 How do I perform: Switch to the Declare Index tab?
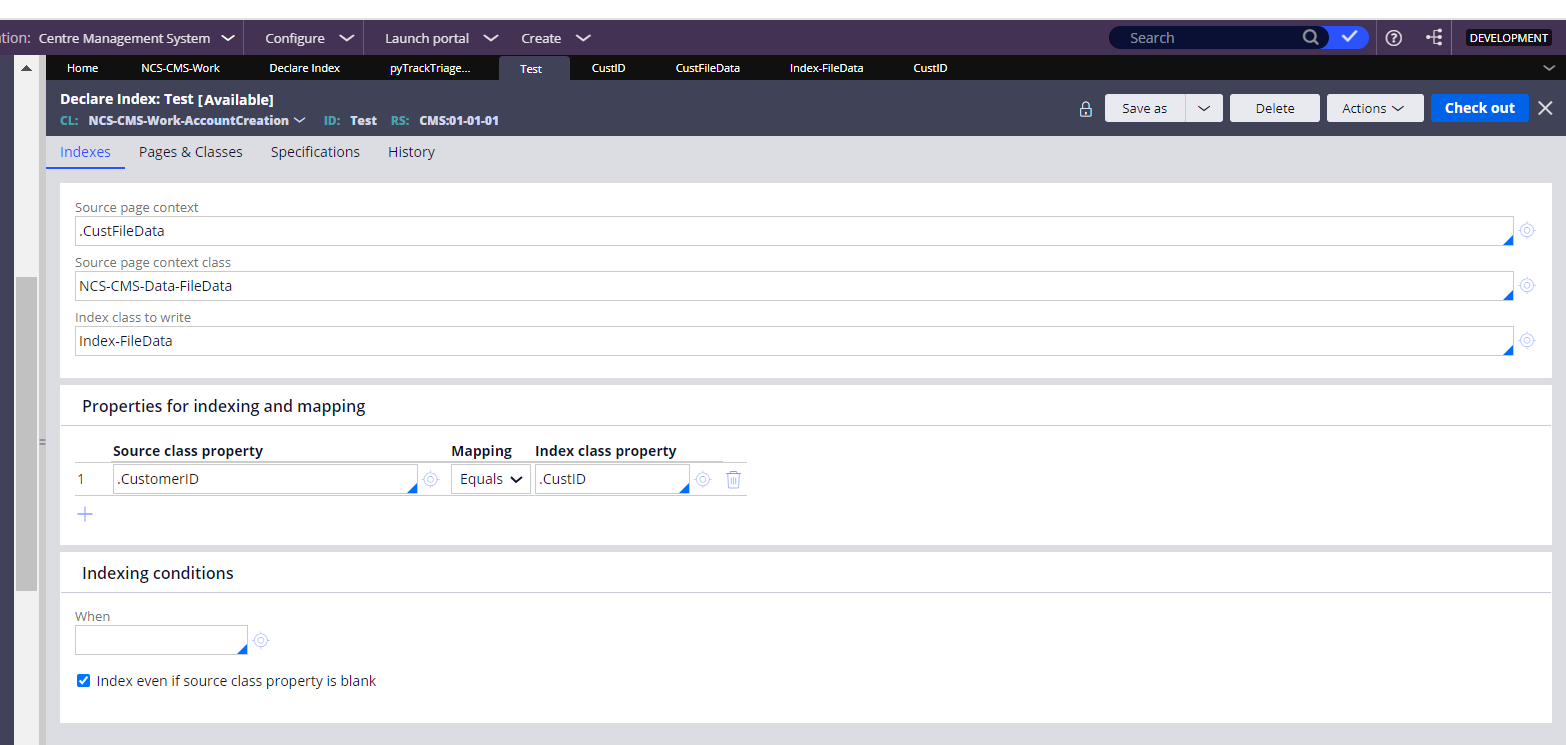tap(305, 68)
